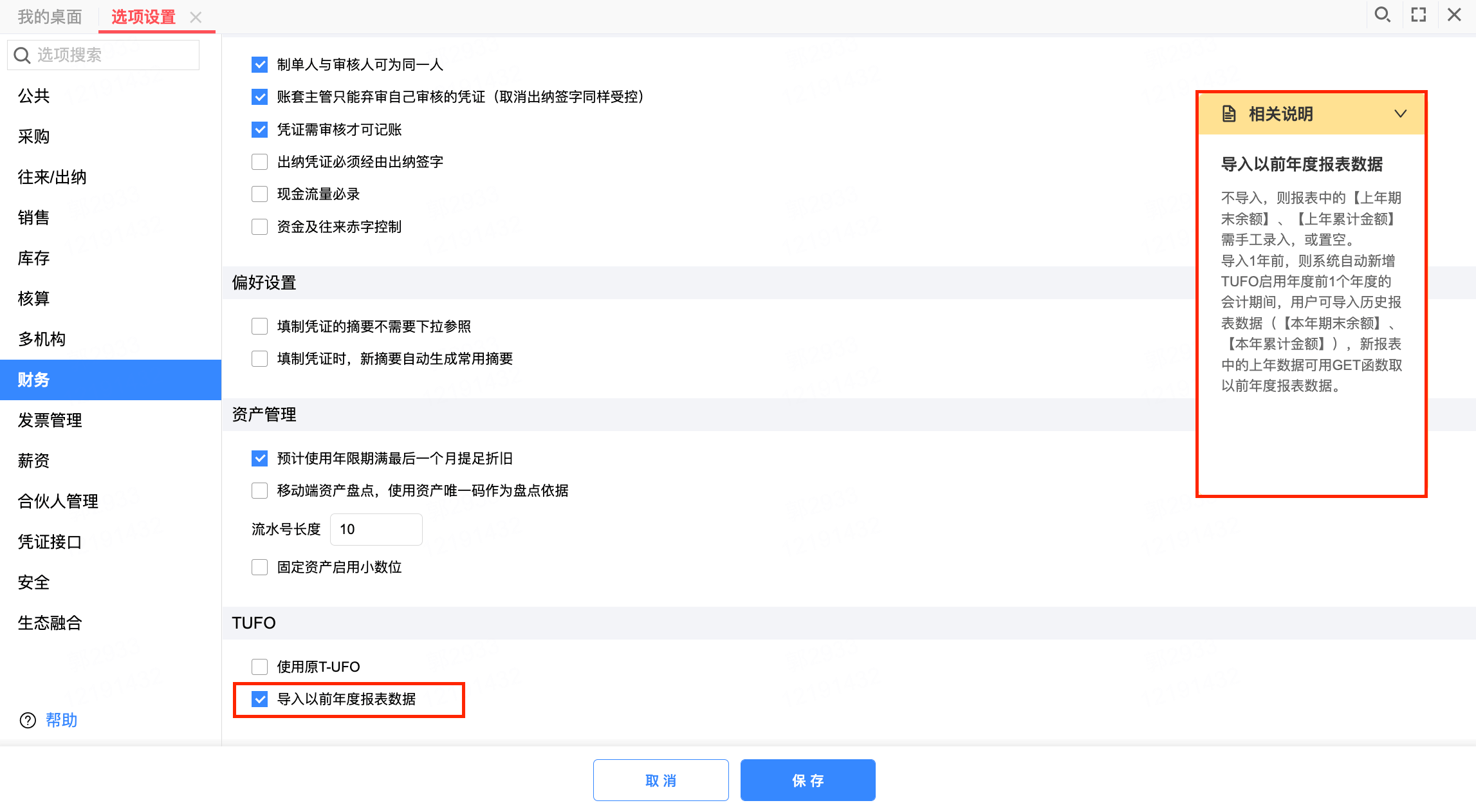Screen dimensions: 1476x812
Task: Uncheck 预计使用年限期满最后一个月提足折旧
Action: pos(259,458)
